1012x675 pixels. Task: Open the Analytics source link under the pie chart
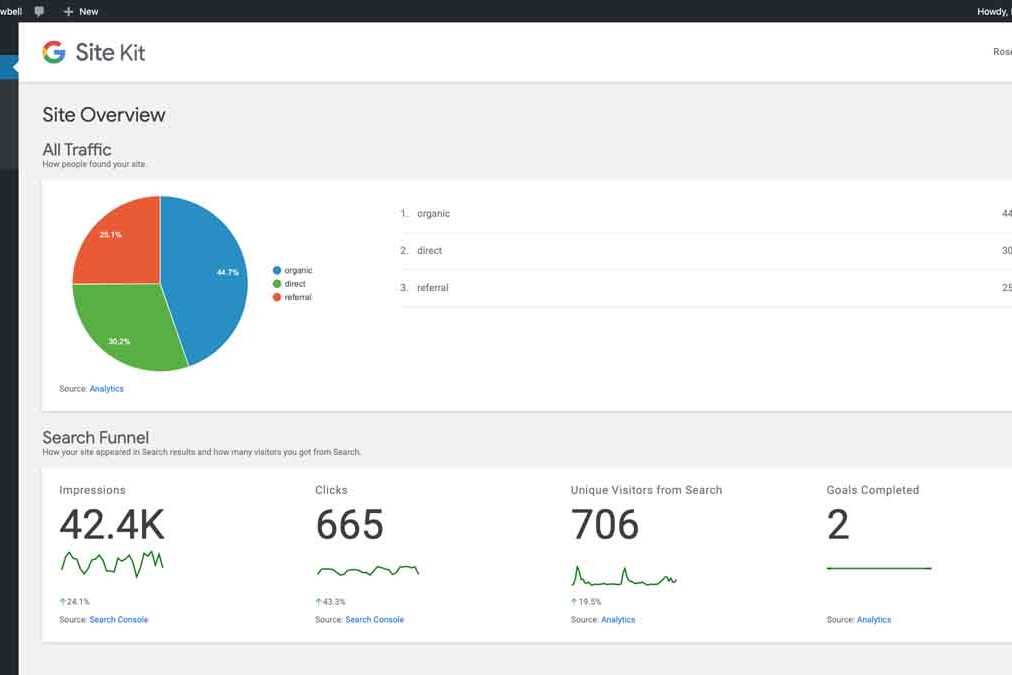click(x=106, y=388)
